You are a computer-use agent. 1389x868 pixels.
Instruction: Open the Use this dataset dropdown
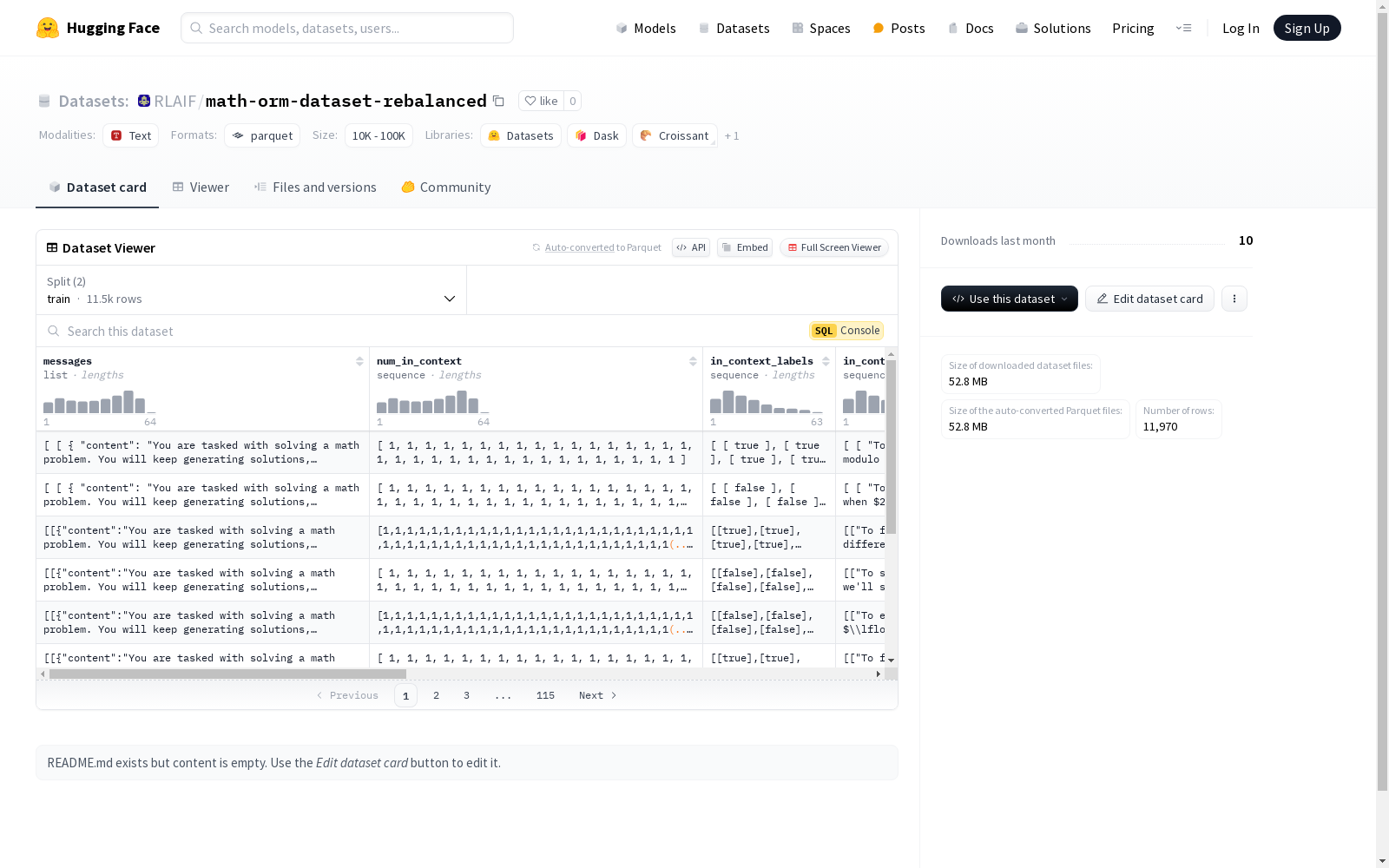[1009, 299]
